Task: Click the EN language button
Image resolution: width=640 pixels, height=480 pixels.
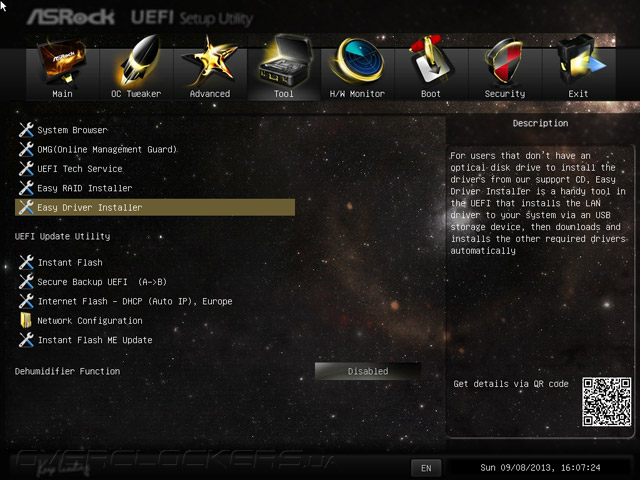Action: (x=426, y=468)
